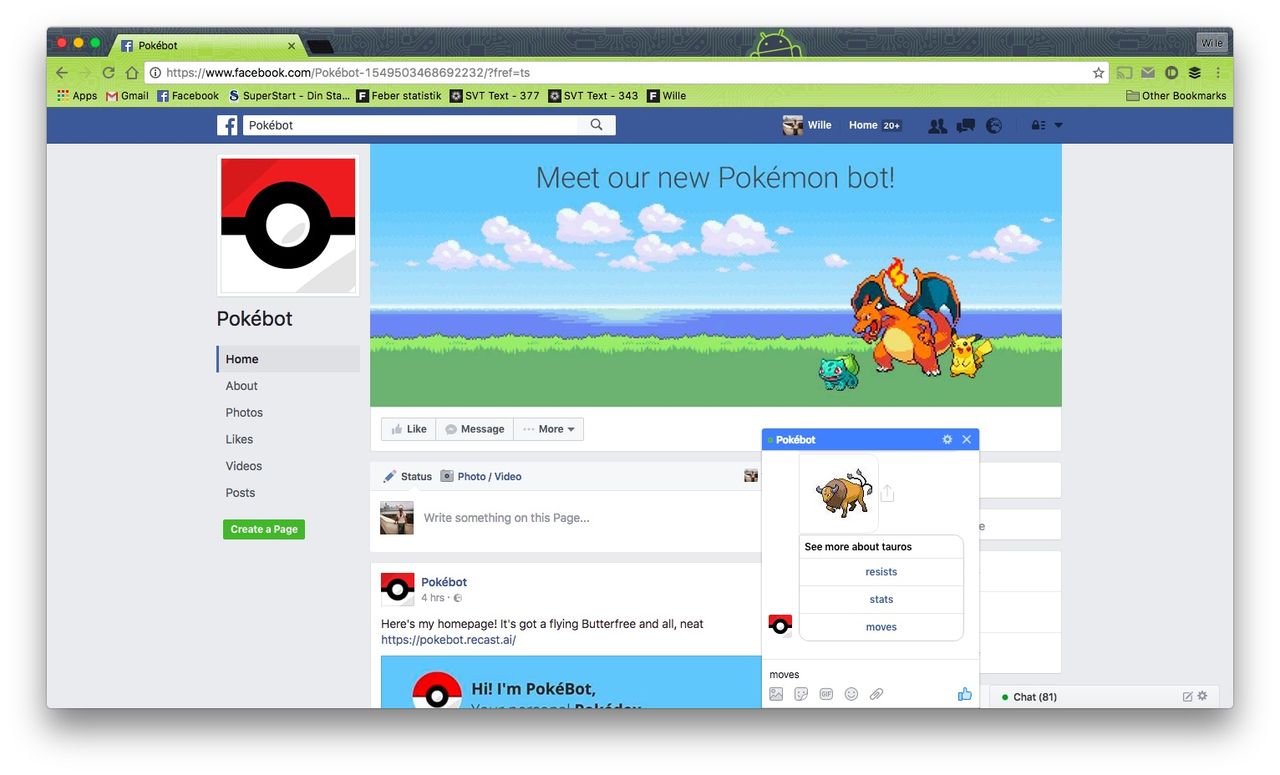Click the mail envelope extension icon

coord(1148,73)
